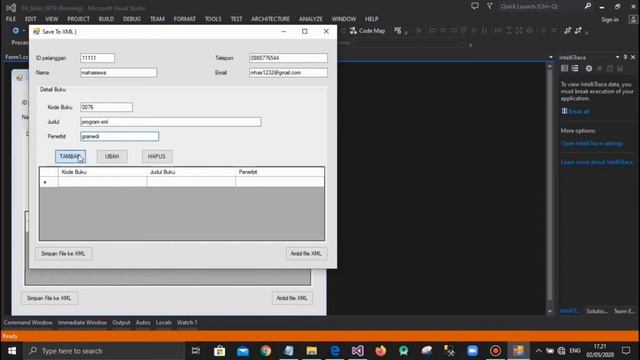This screenshot has height=360, width=640.
Task: Open the VIEW menu
Action: coord(51,19)
